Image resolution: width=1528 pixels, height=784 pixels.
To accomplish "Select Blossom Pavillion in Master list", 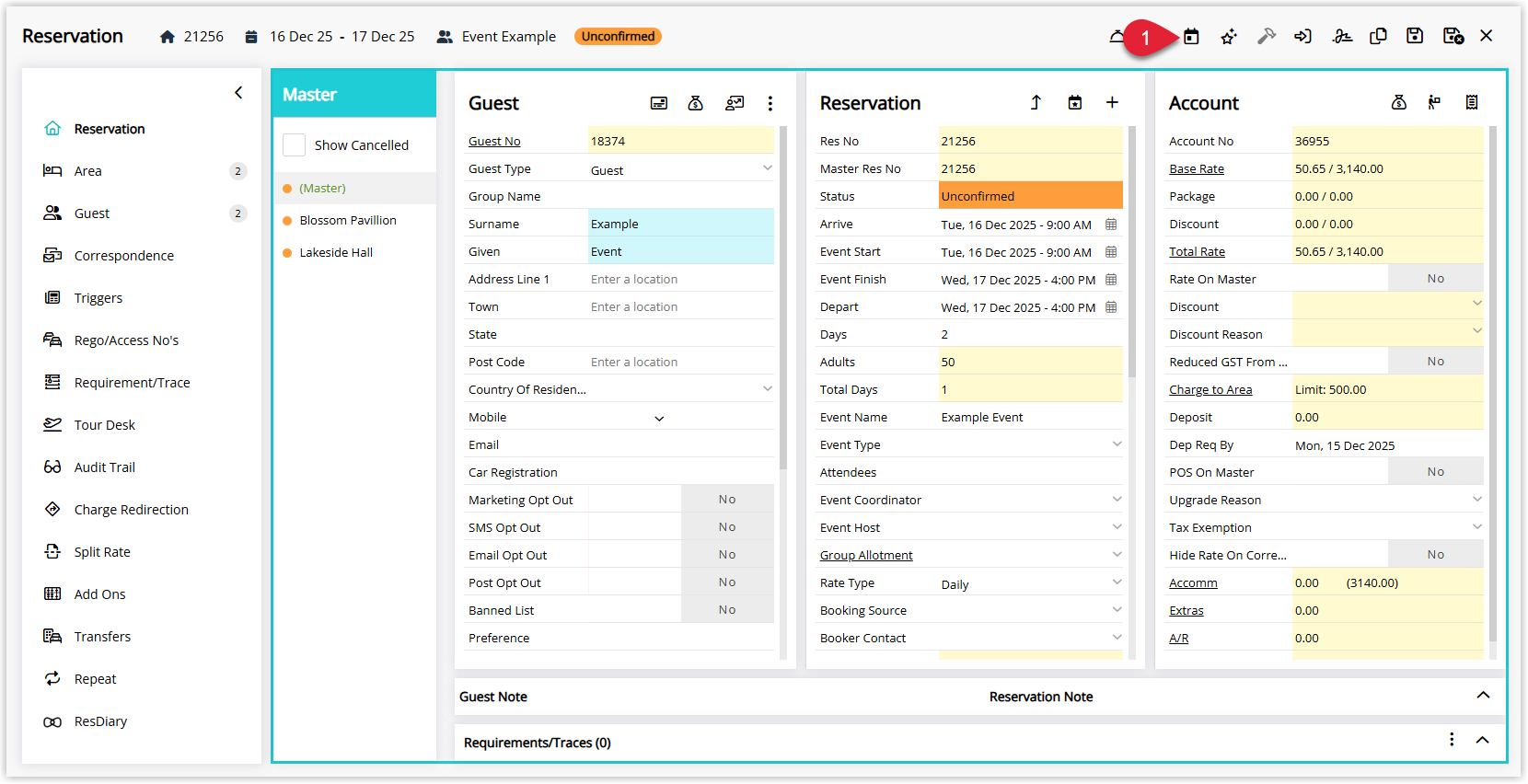I will point(348,220).
